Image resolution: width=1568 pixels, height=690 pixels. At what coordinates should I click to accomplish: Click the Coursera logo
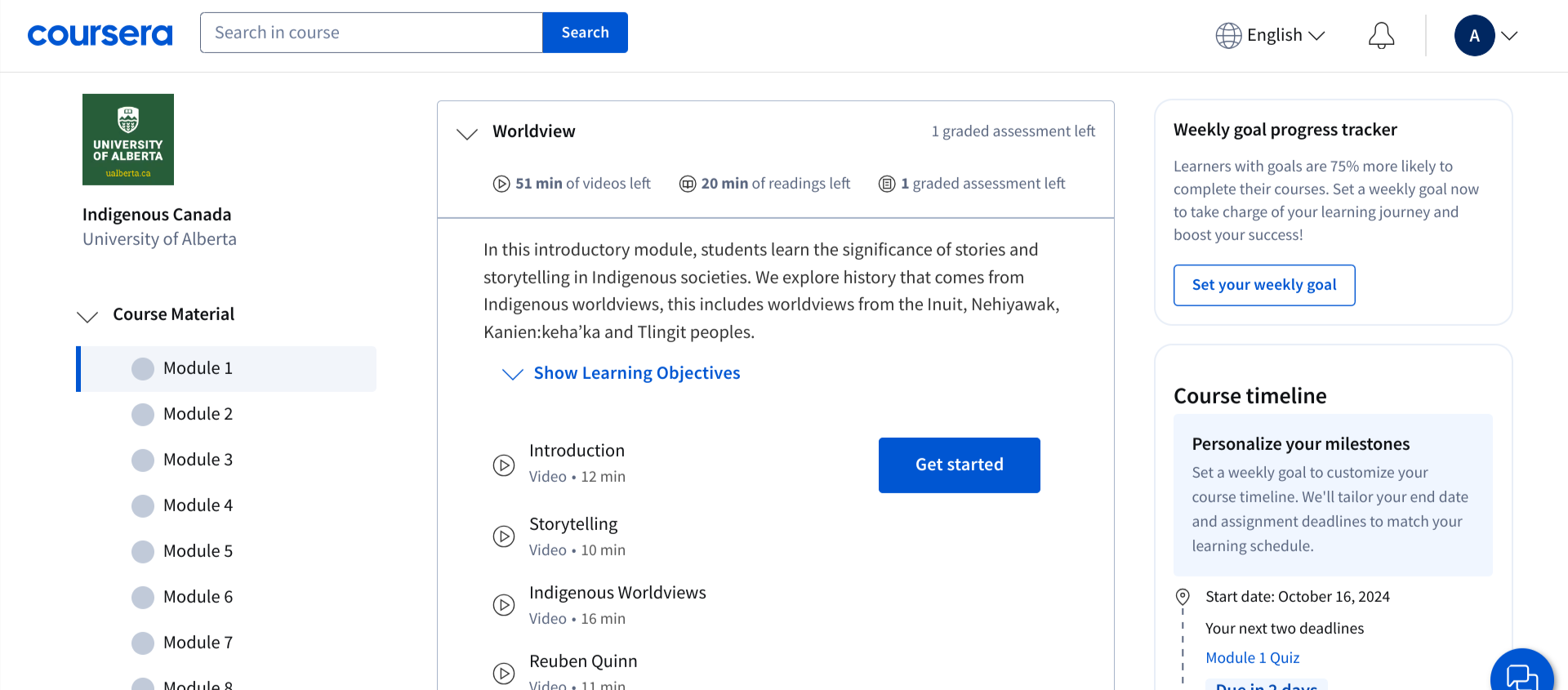(100, 34)
